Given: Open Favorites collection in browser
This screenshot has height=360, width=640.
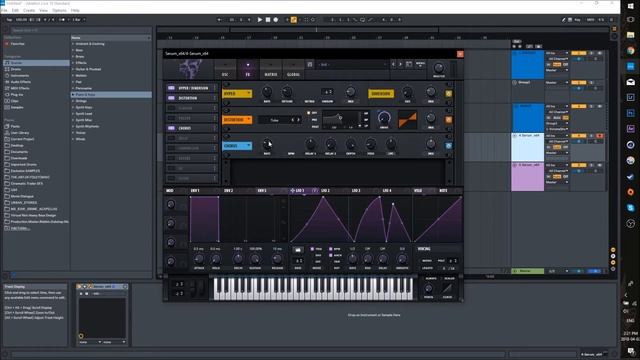Looking at the screenshot, I should [x=18, y=44].
